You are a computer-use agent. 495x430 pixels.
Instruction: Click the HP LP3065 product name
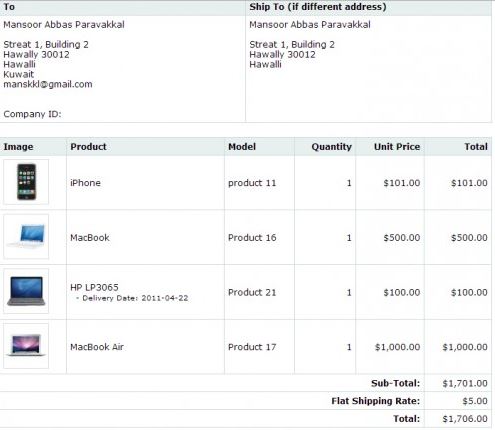[94, 287]
